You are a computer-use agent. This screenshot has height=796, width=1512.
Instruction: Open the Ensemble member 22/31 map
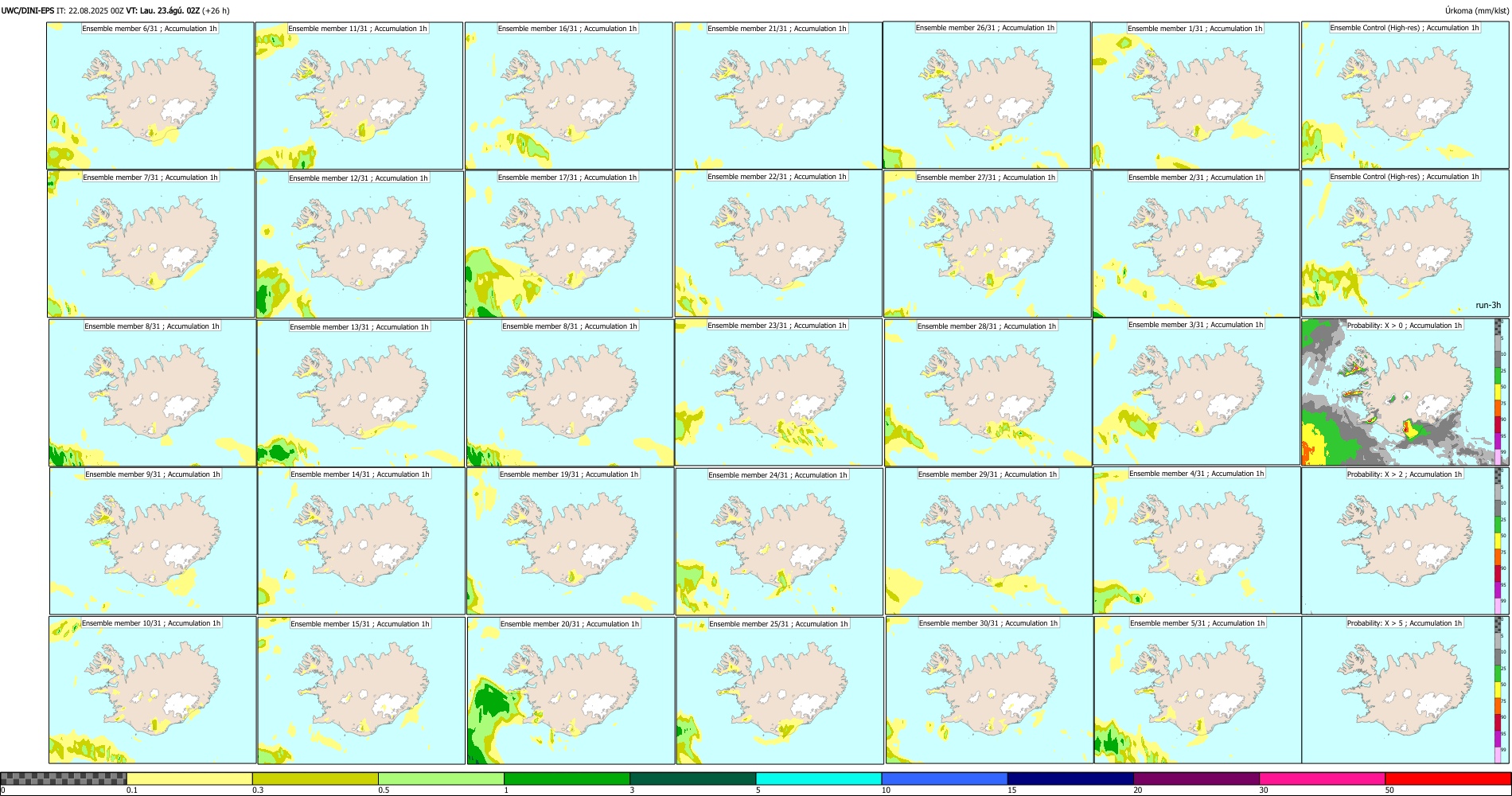tap(778, 244)
